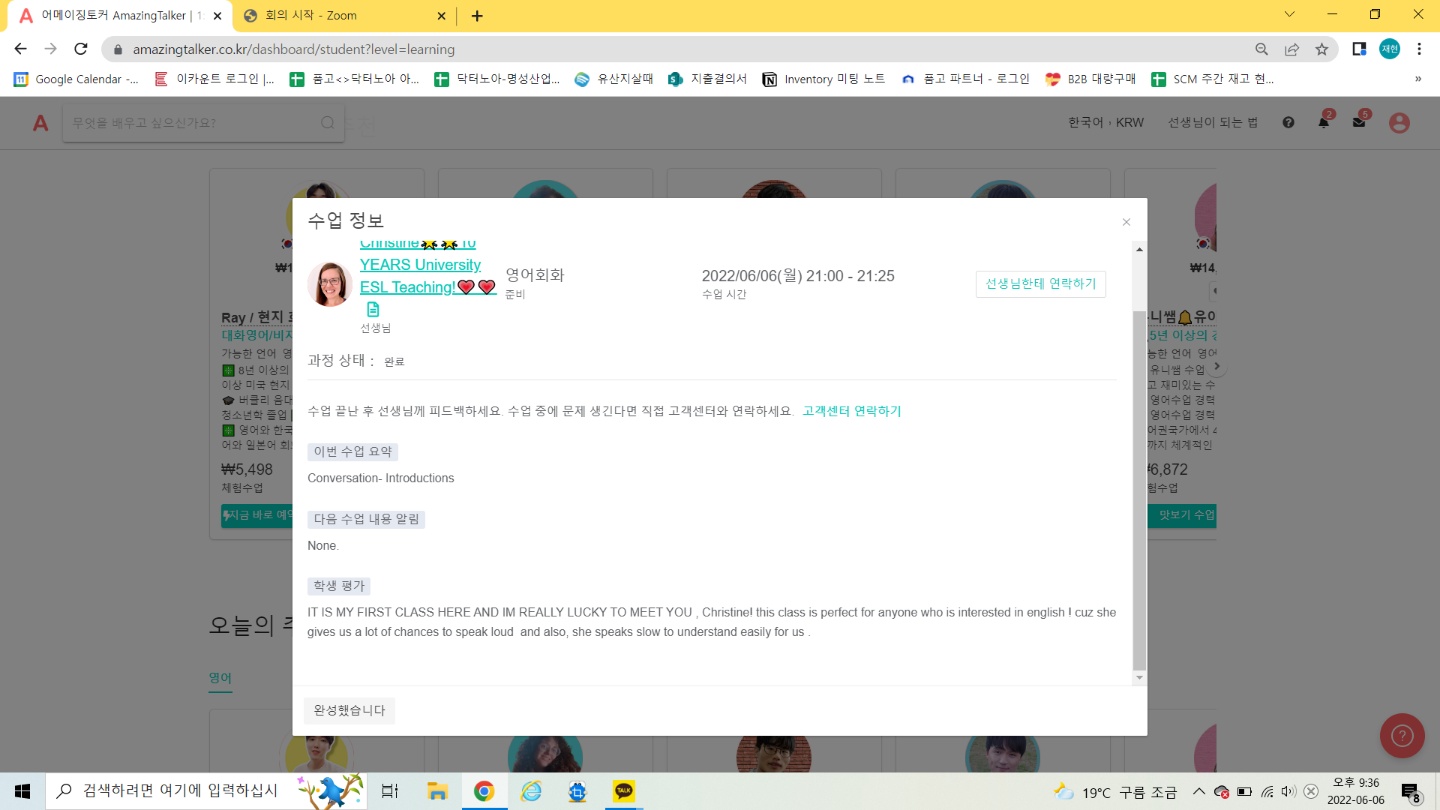Go forward in browser history
The height and width of the screenshot is (810, 1440).
[51, 49]
